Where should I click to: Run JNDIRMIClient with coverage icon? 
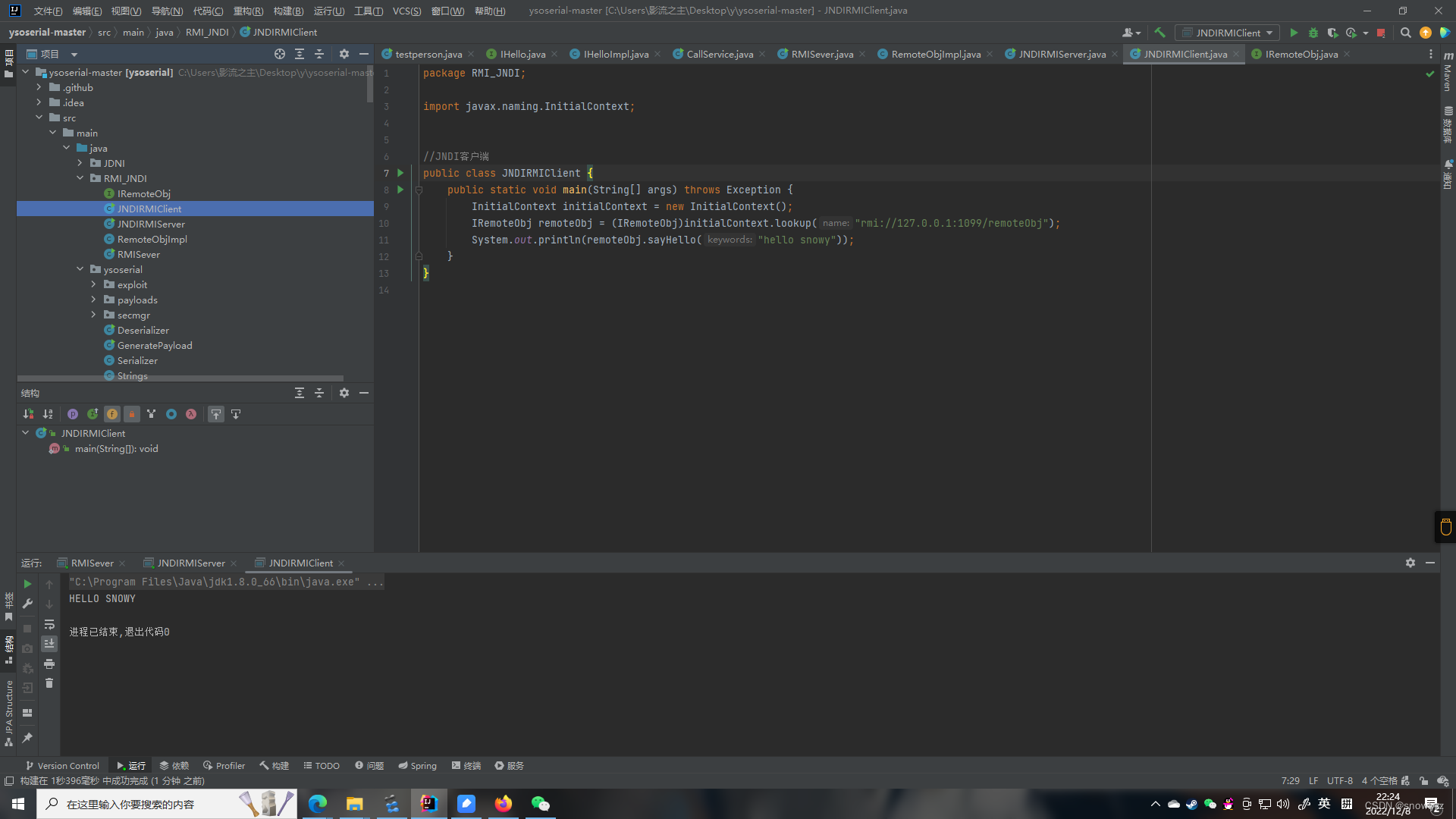pos(1332,33)
